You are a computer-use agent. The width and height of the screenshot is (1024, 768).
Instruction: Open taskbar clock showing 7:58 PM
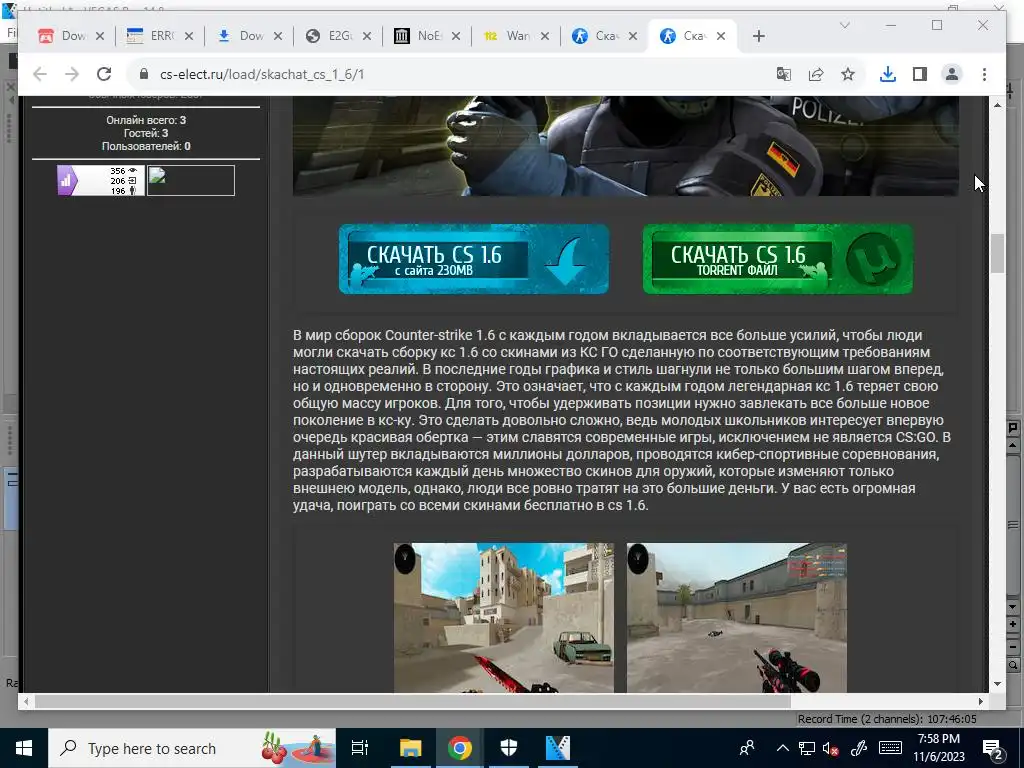[938, 748]
